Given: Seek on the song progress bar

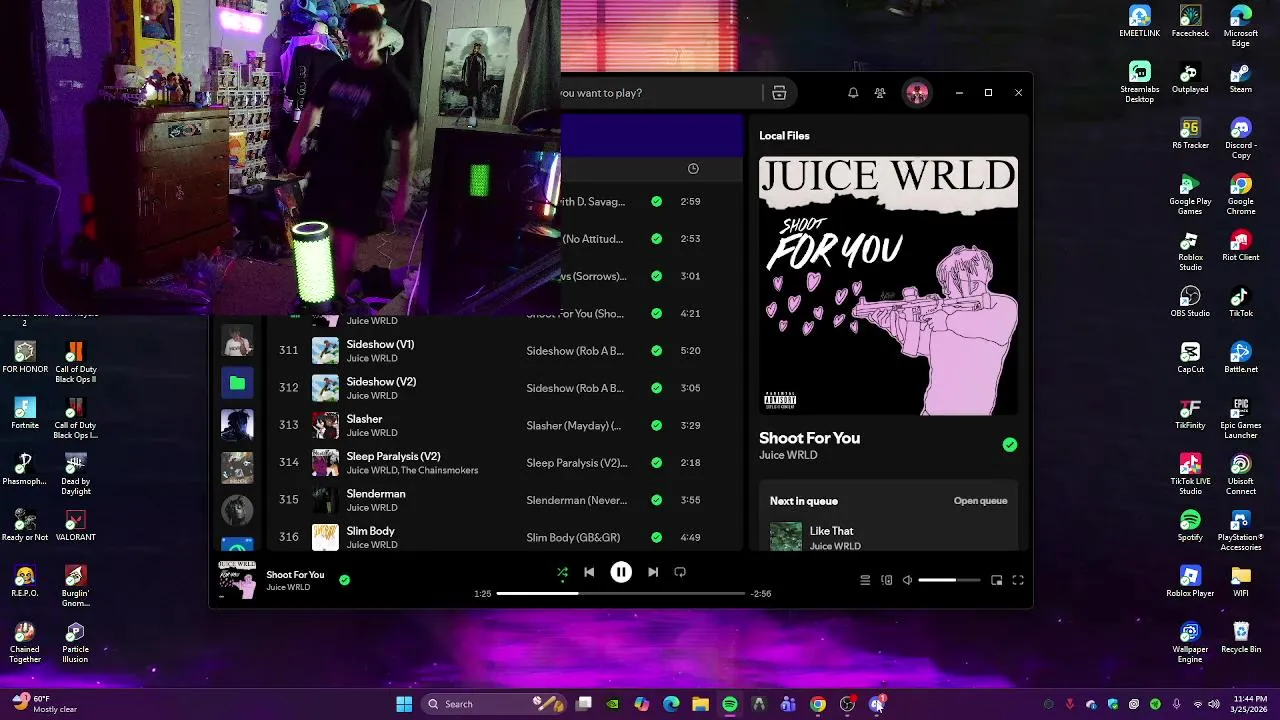Looking at the screenshot, I should 621,593.
